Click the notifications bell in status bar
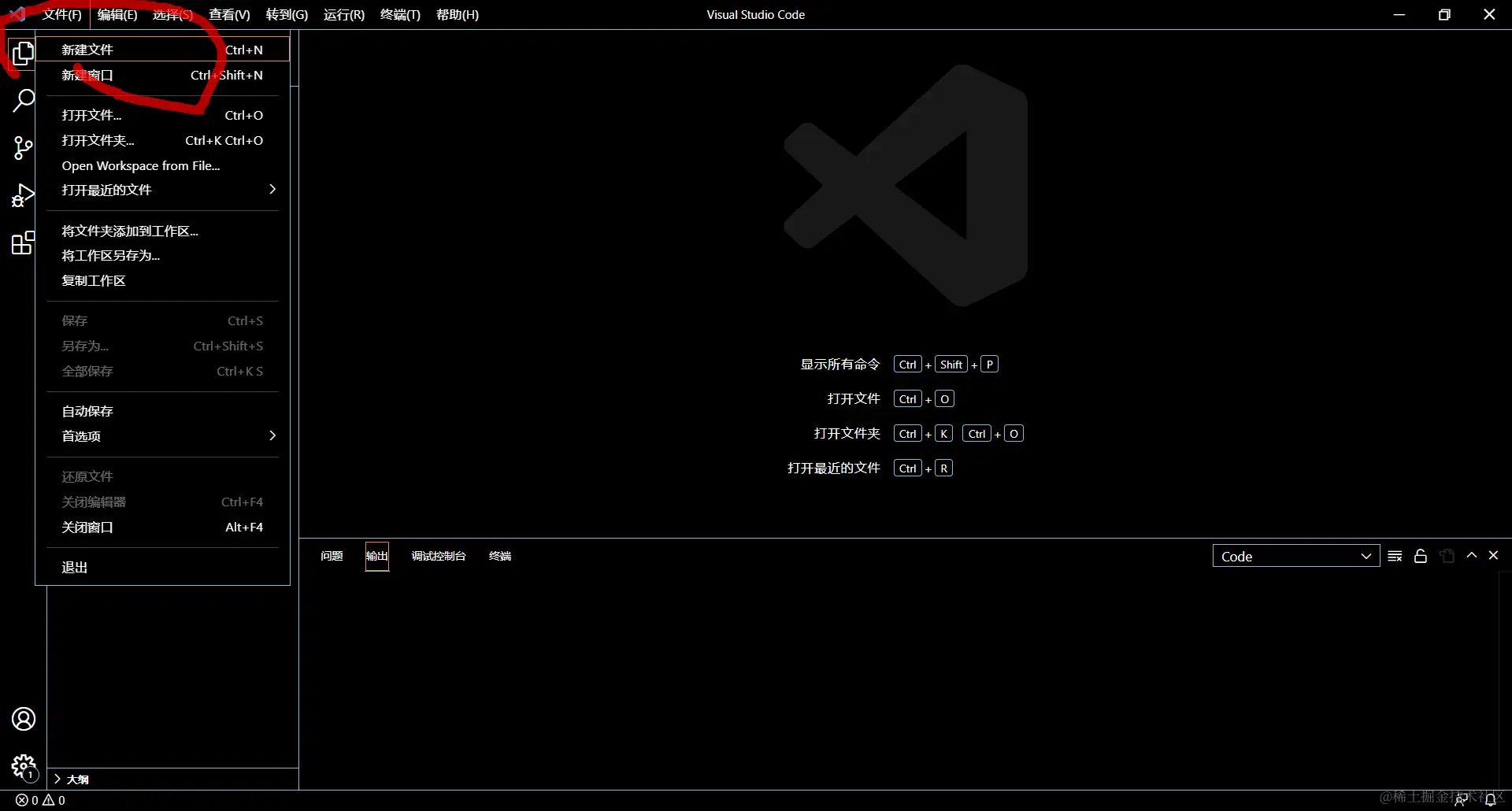Screen dimensions: 1512x811 (x=1490, y=800)
